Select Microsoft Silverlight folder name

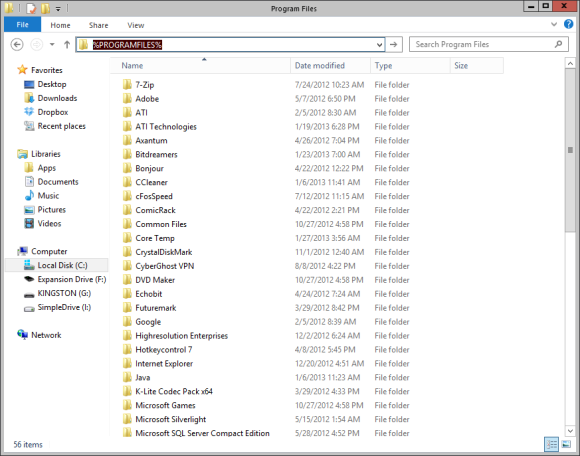pyautogui.click(x=171, y=419)
